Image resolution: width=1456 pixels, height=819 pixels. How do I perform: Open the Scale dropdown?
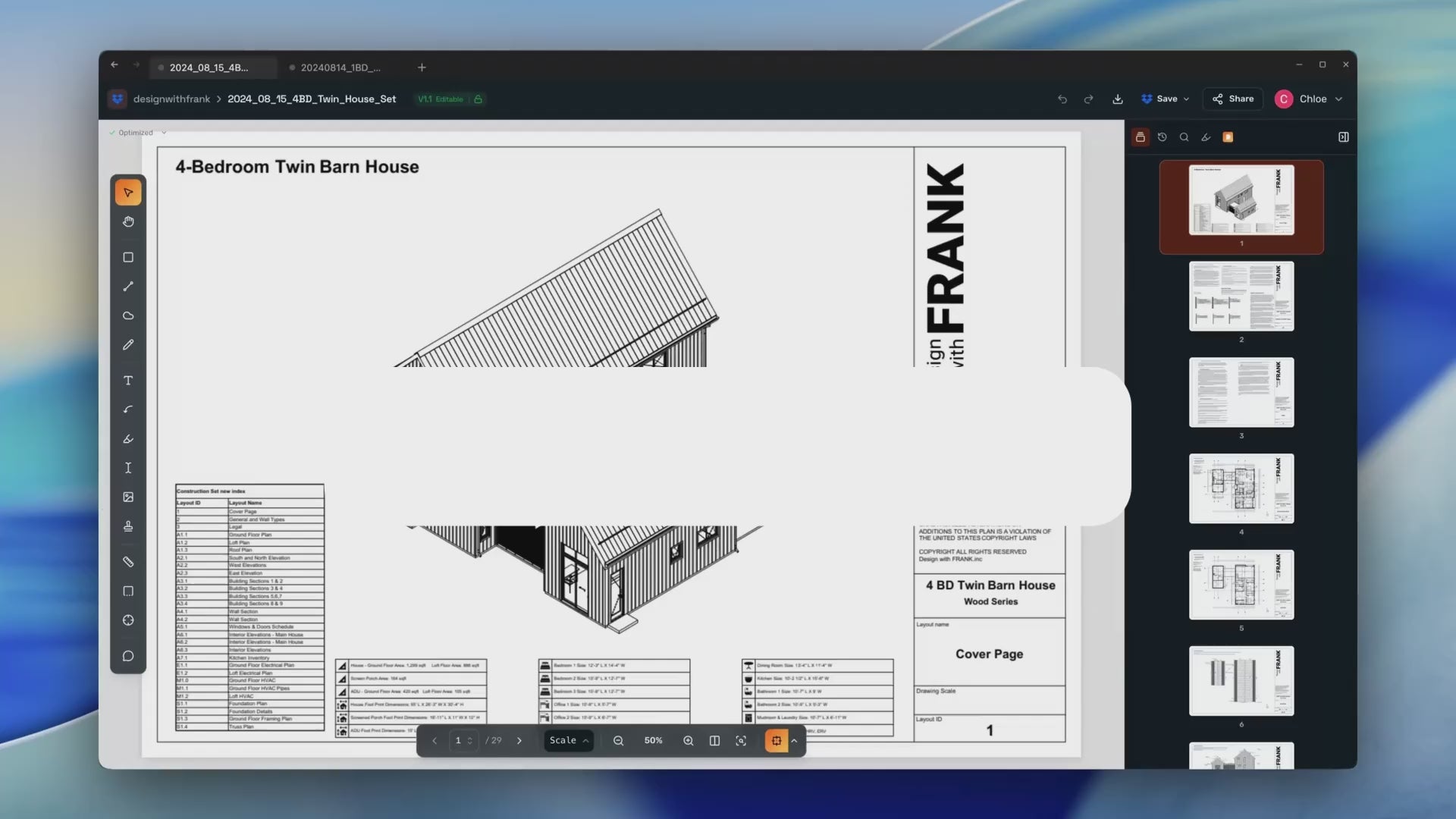569,741
